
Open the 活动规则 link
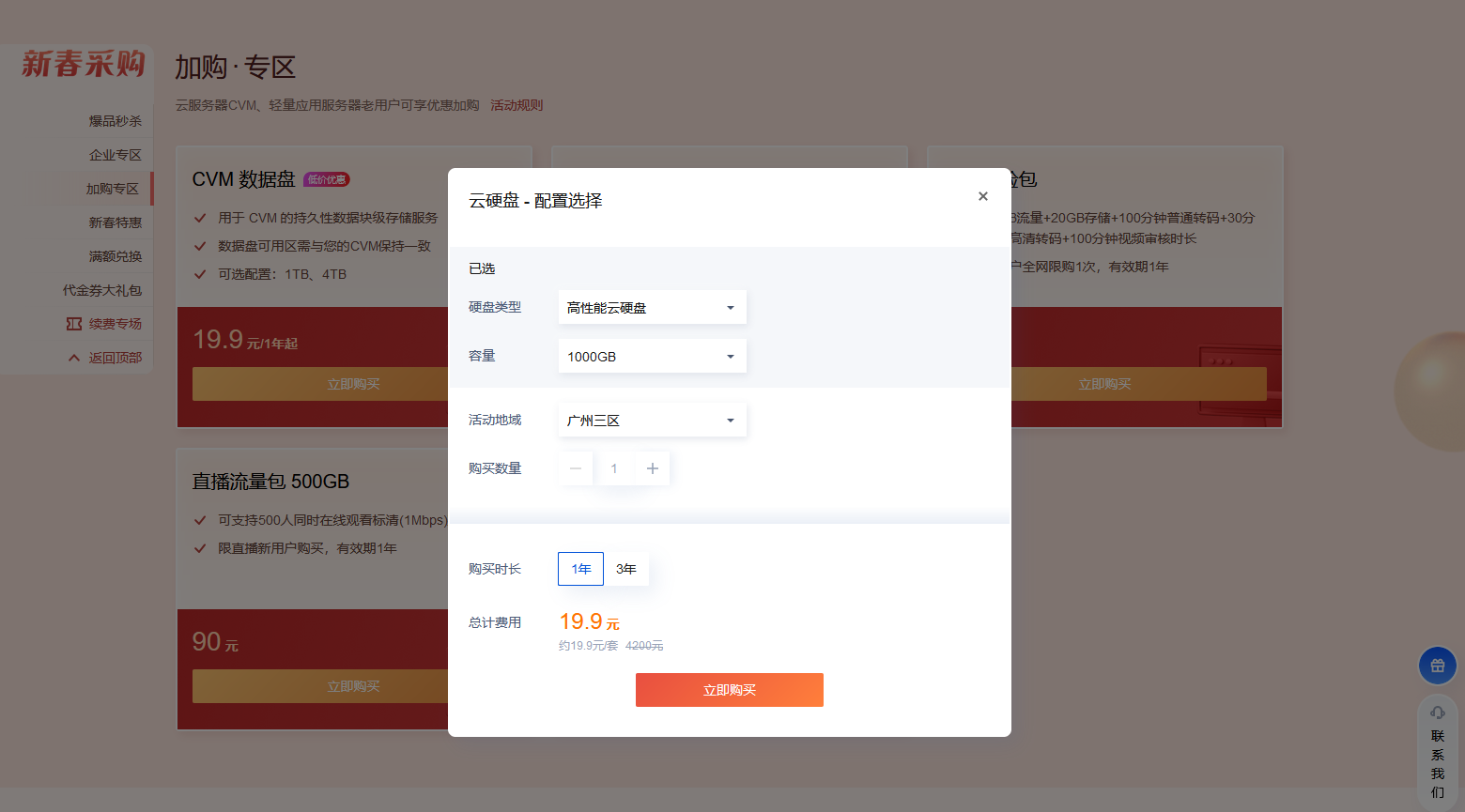[x=517, y=105]
